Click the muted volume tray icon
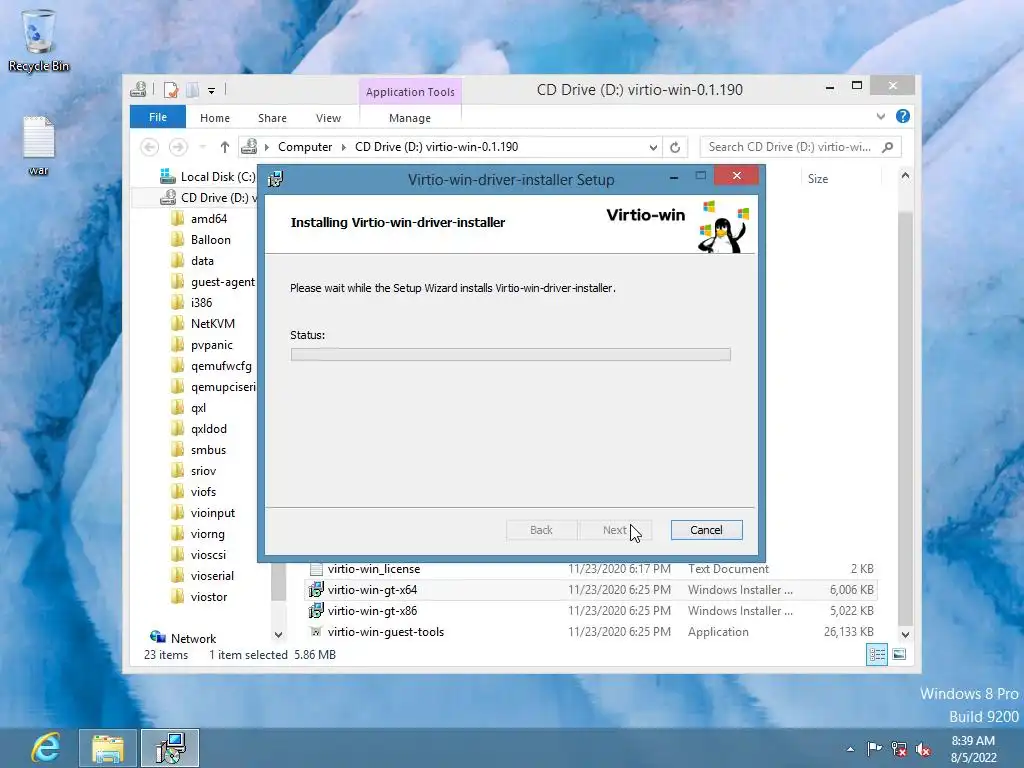The width and height of the screenshot is (1024, 768). point(923,749)
